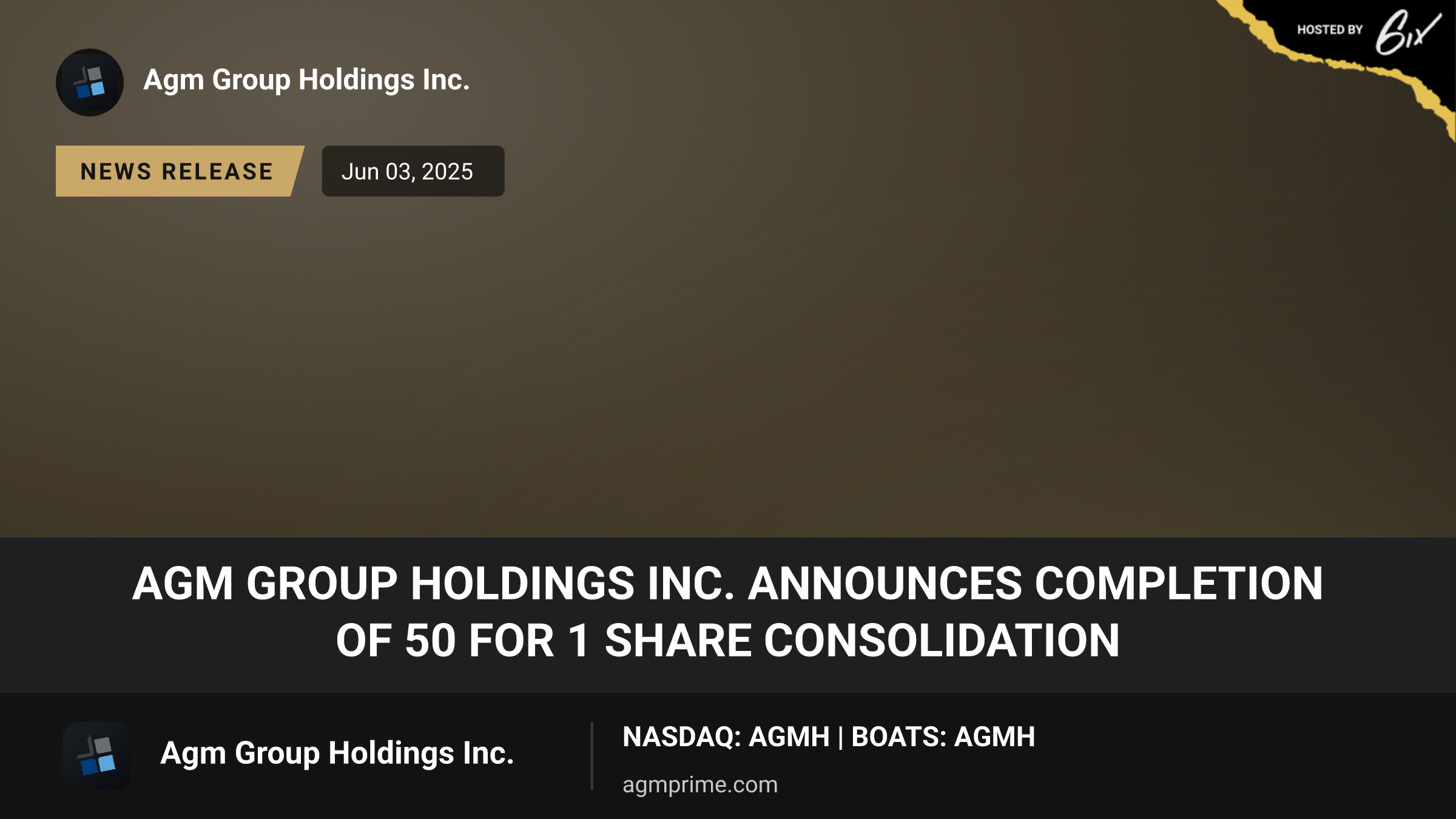Click the pipe separator between tickers
Screen dimensions: 1456x819
coord(841,738)
